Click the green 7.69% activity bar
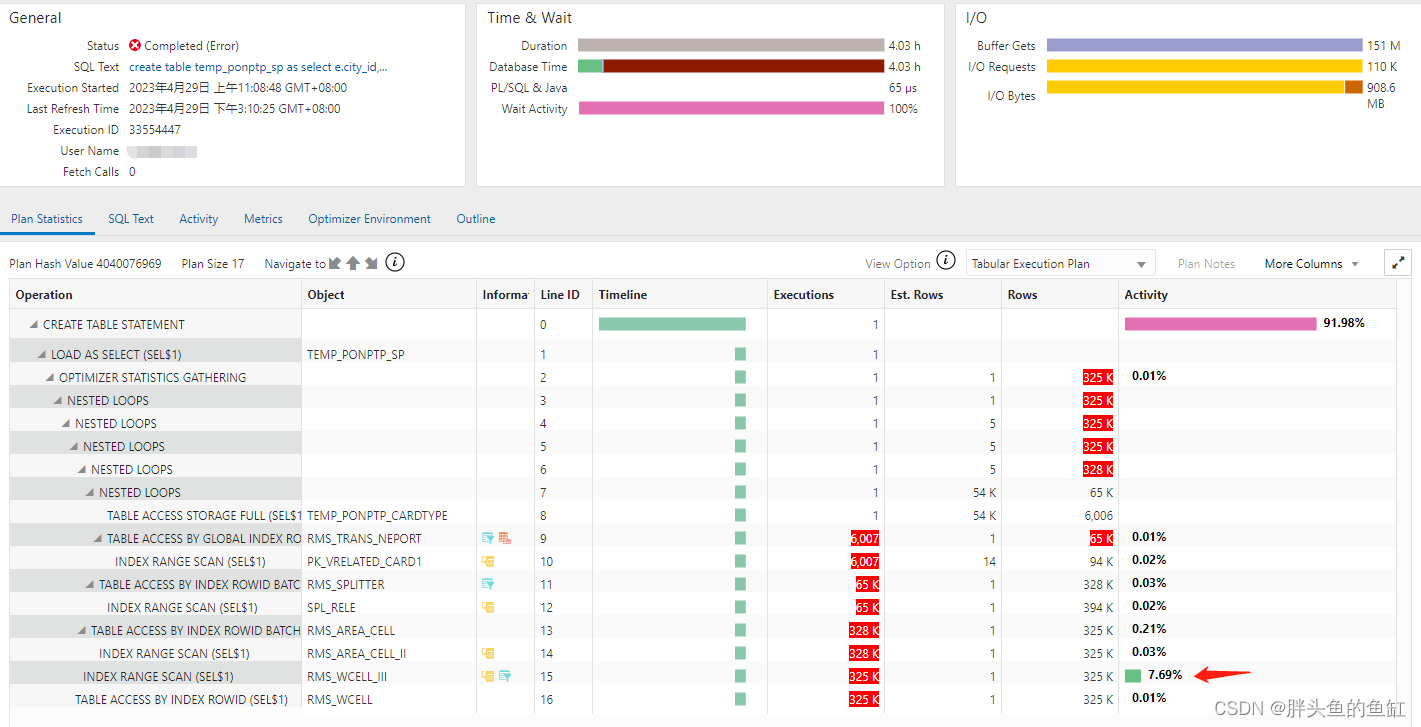The image size is (1421, 727). [x=1133, y=676]
